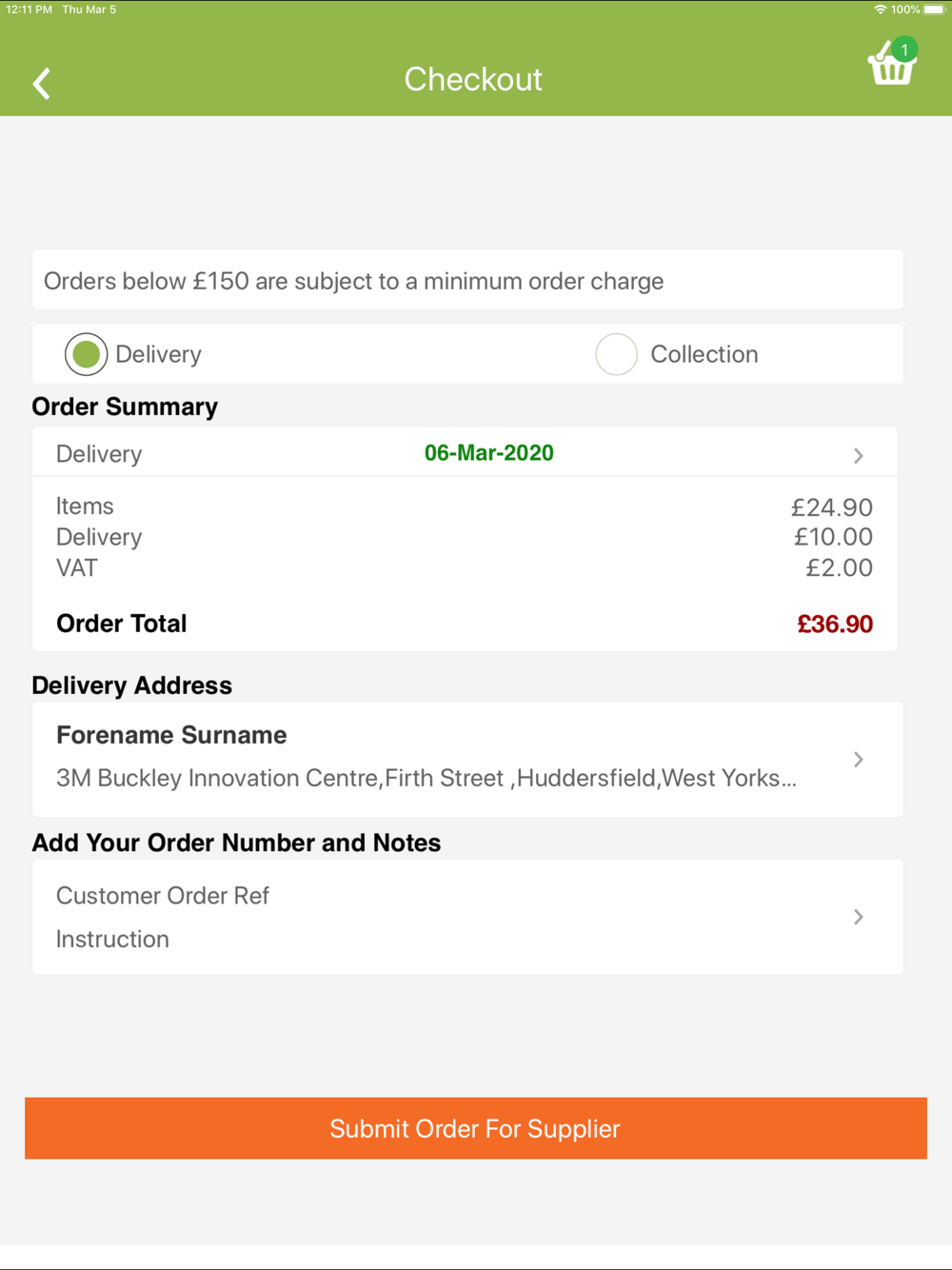Tap the minimum order charge notice
The image size is (952, 1270).
(353, 281)
